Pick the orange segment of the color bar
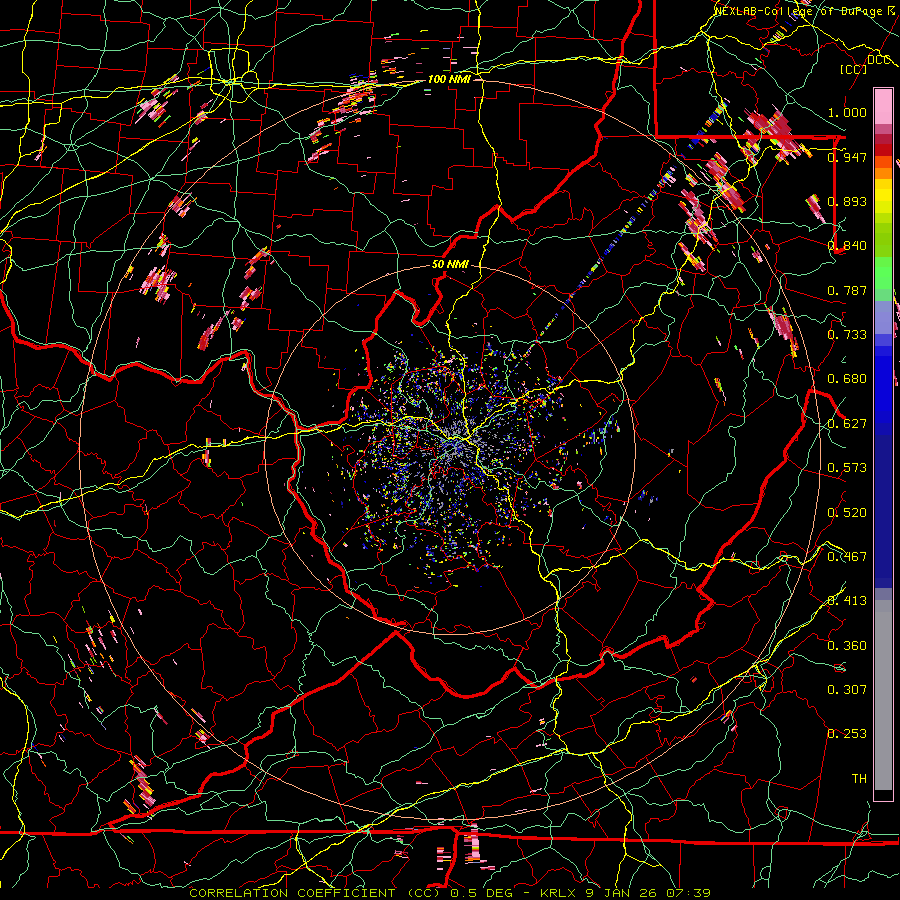Image resolution: width=900 pixels, height=900 pixels. coord(883,172)
